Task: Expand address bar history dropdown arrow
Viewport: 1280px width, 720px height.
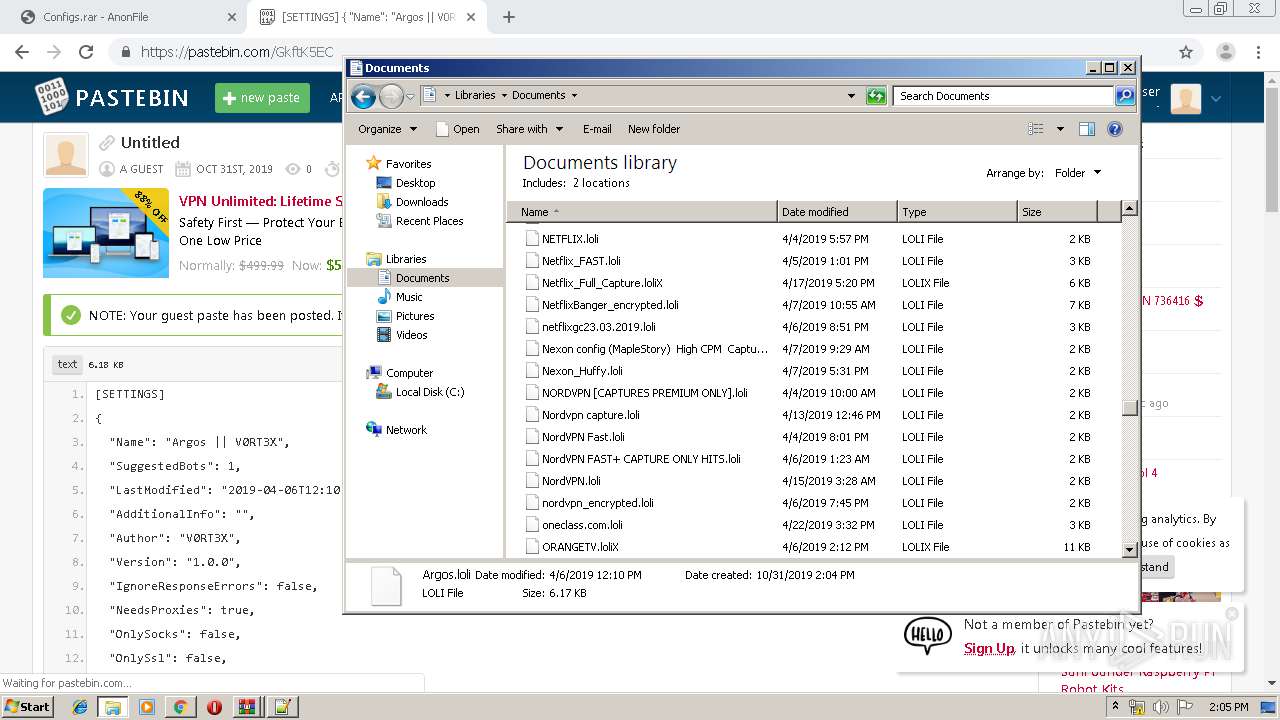Action: pyautogui.click(x=851, y=96)
